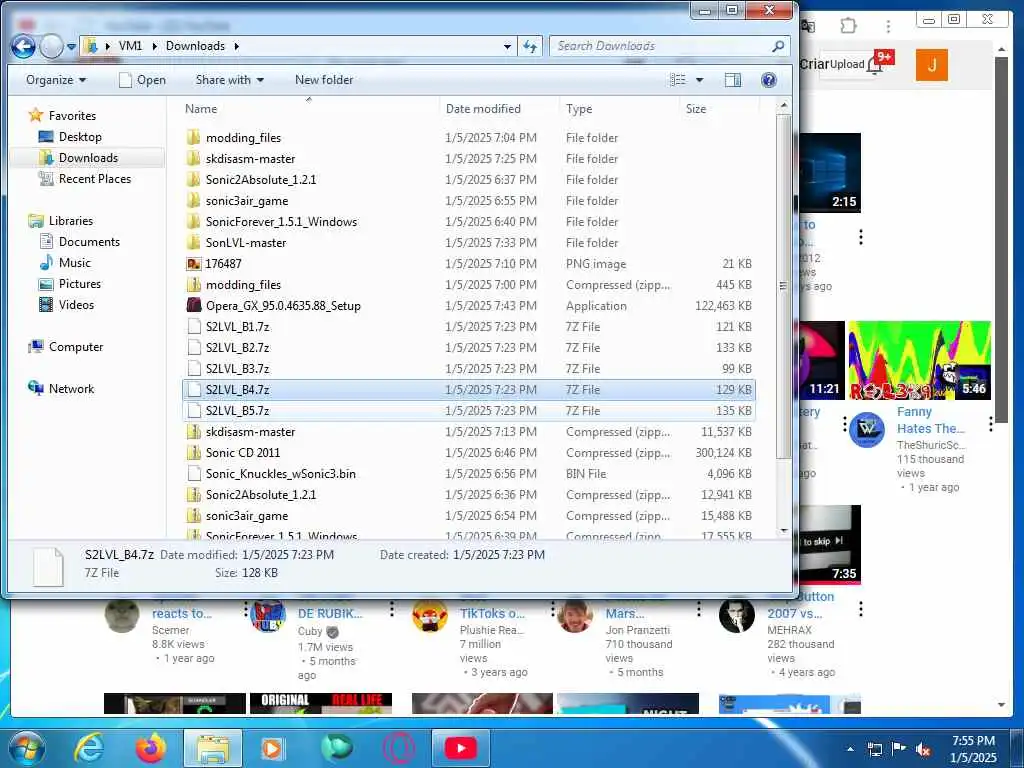Click the browser extensions puzzle icon
The width and height of the screenshot is (1024, 768).
click(848, 26)
